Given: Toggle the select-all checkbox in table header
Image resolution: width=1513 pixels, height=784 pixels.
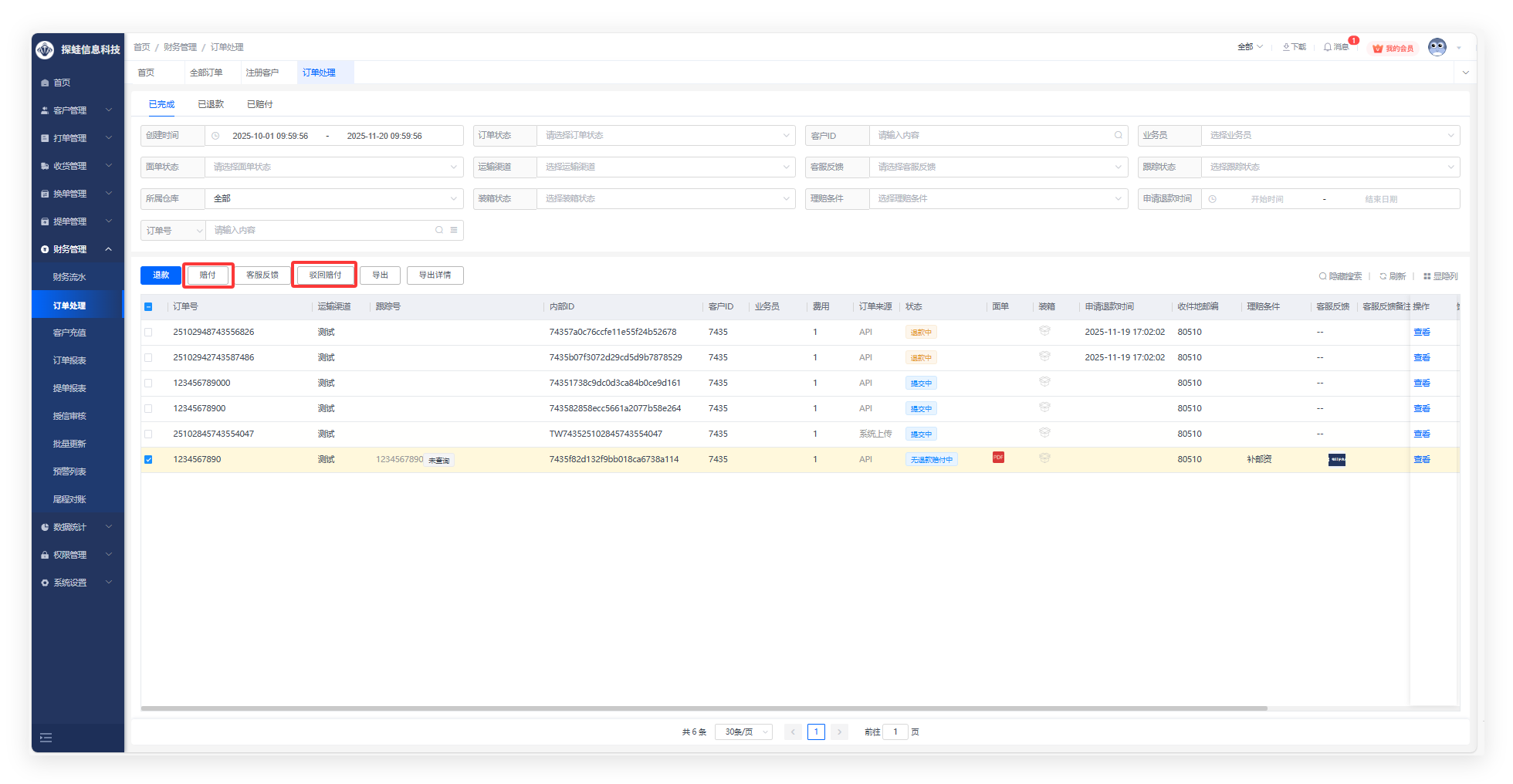Looking at the screenshot, I should [x=148, y=307].
